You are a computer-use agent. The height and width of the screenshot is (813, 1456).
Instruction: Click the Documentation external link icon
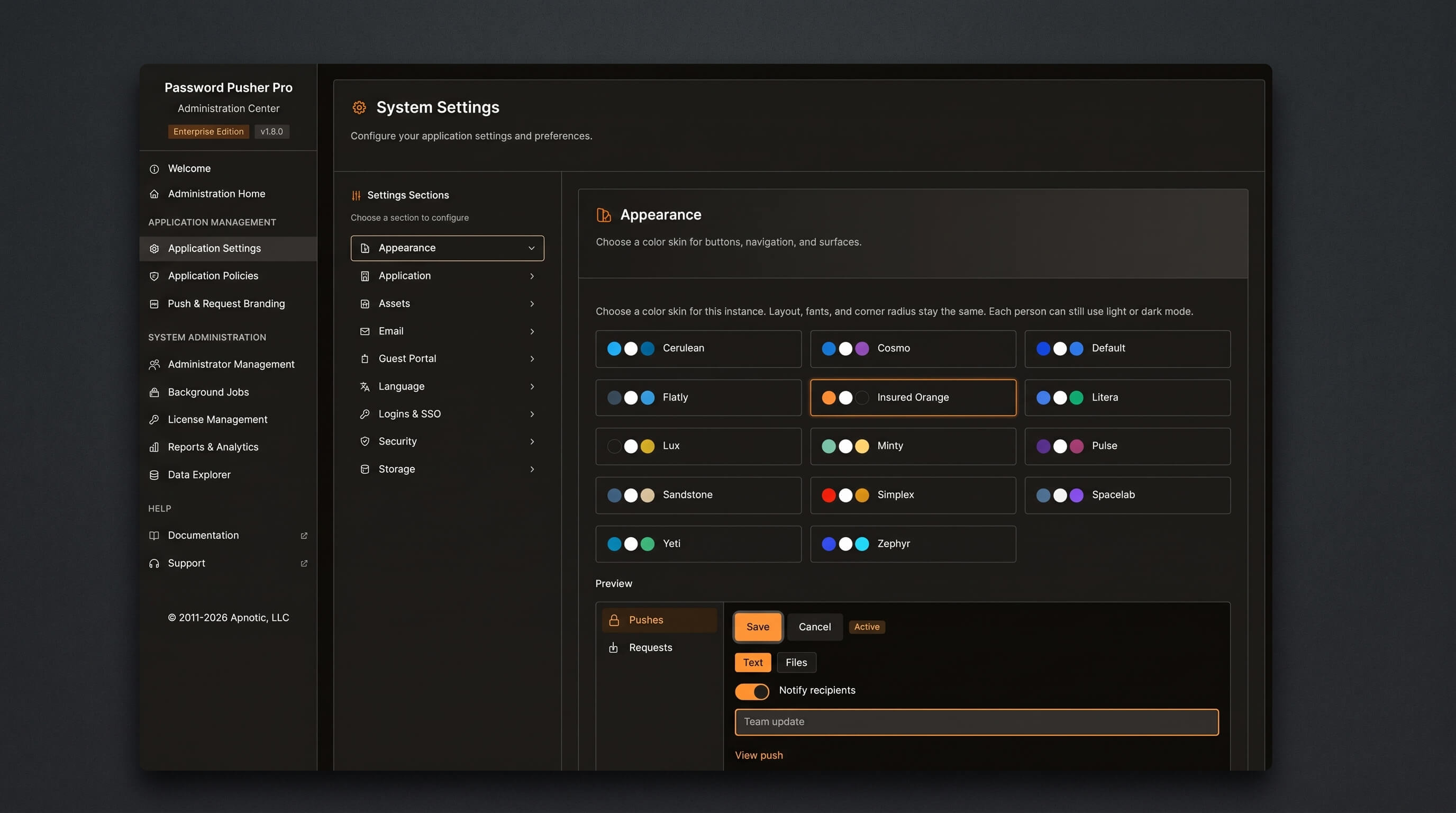[x=304, y=536]
